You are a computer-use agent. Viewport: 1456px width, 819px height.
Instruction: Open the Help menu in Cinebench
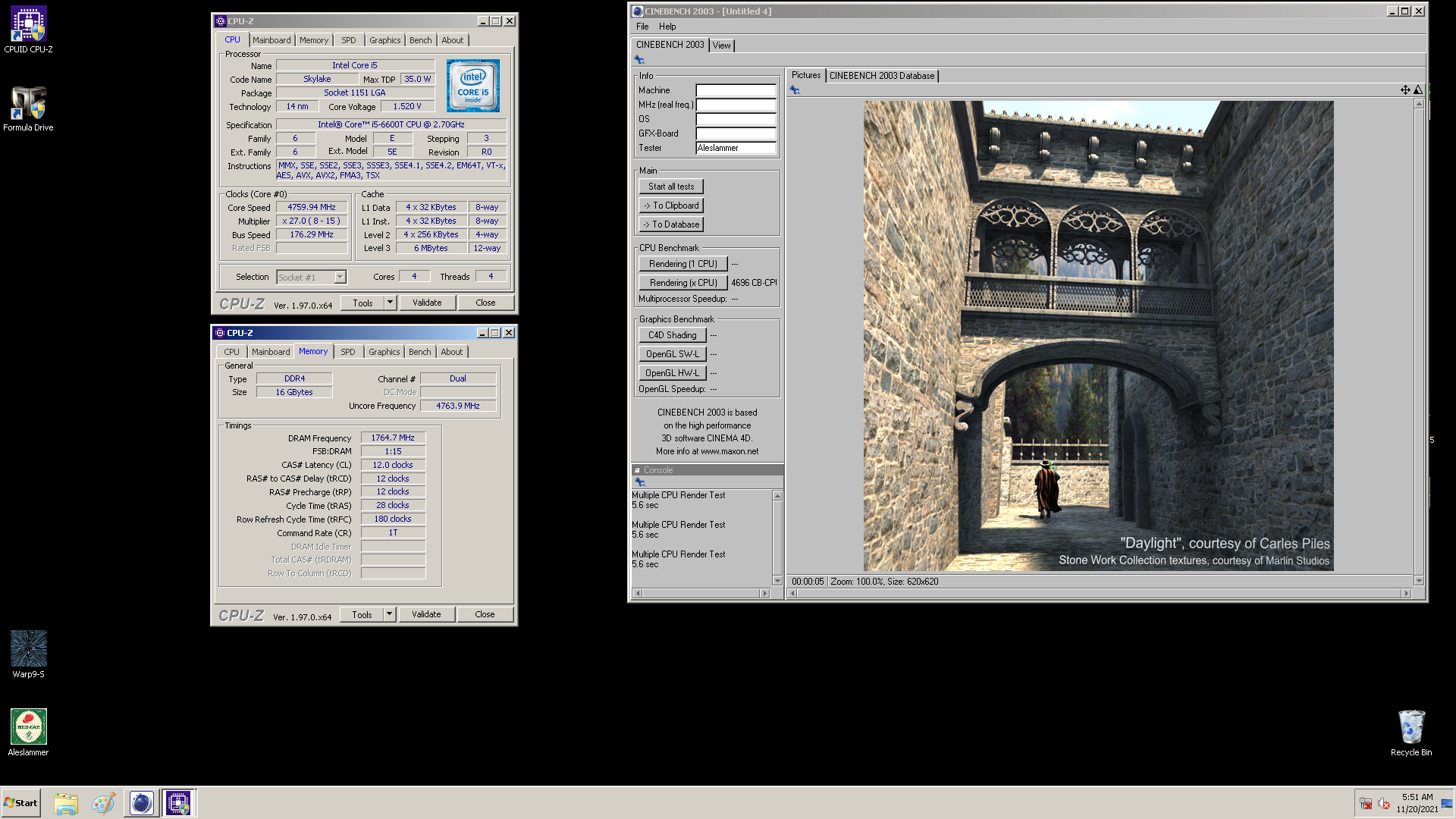point(667,27)
